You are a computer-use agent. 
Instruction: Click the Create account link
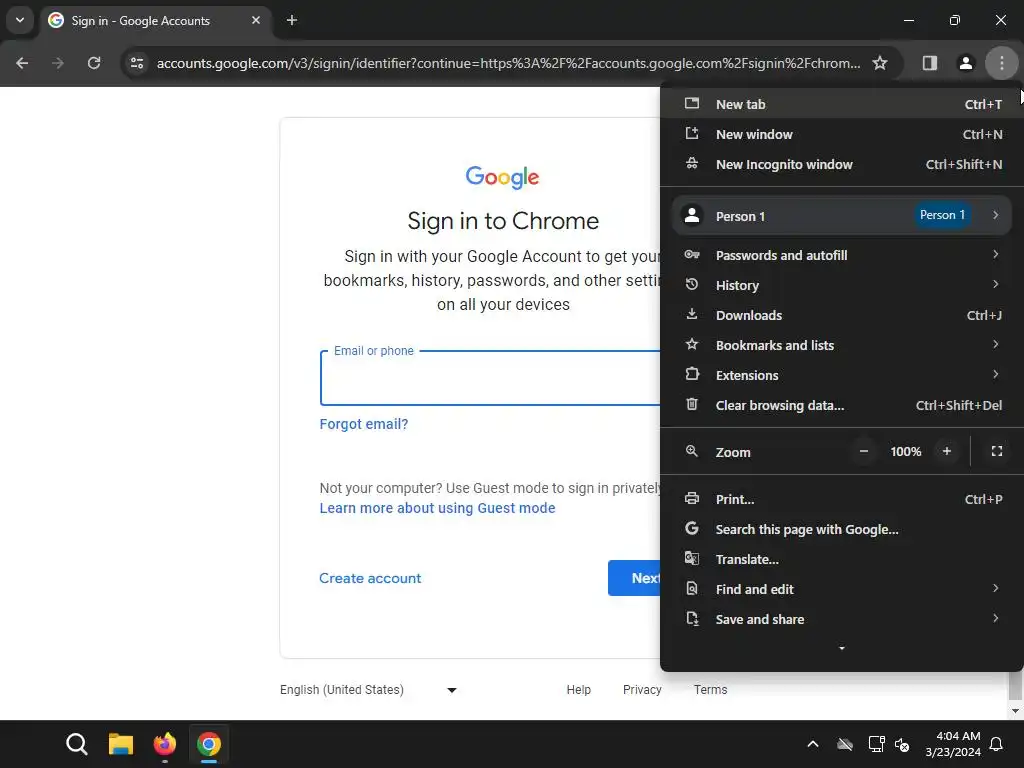[x=370, y=578]
